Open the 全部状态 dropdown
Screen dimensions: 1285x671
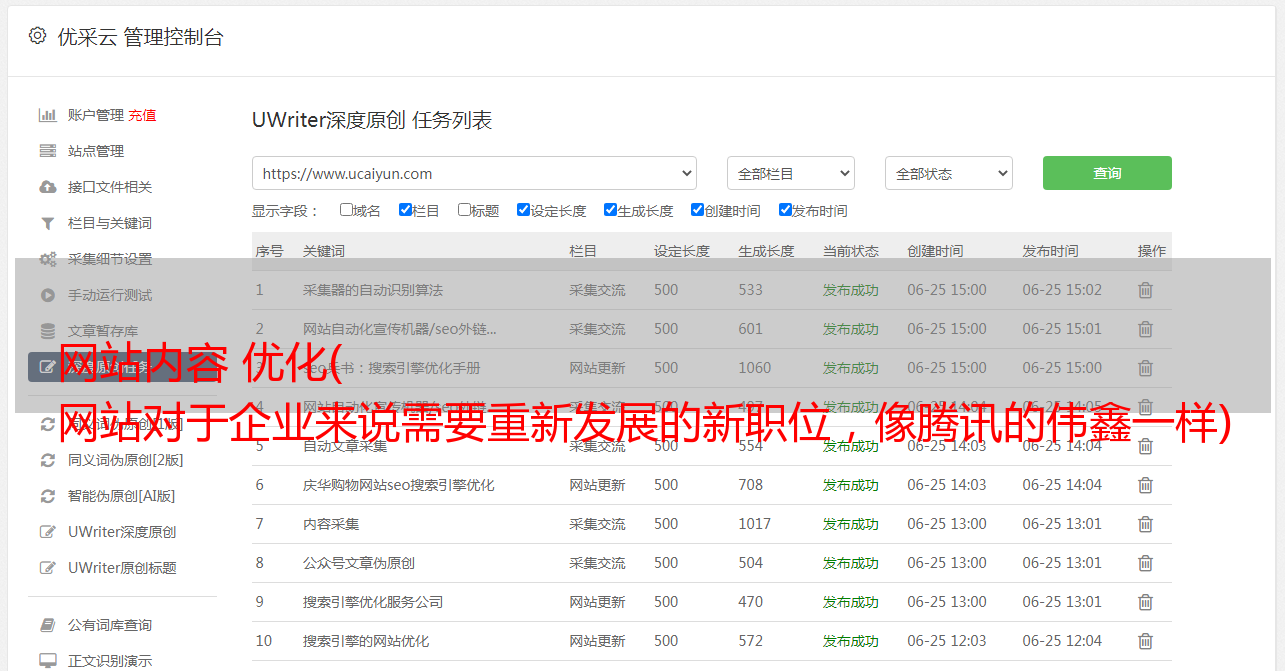coord(949,173)
